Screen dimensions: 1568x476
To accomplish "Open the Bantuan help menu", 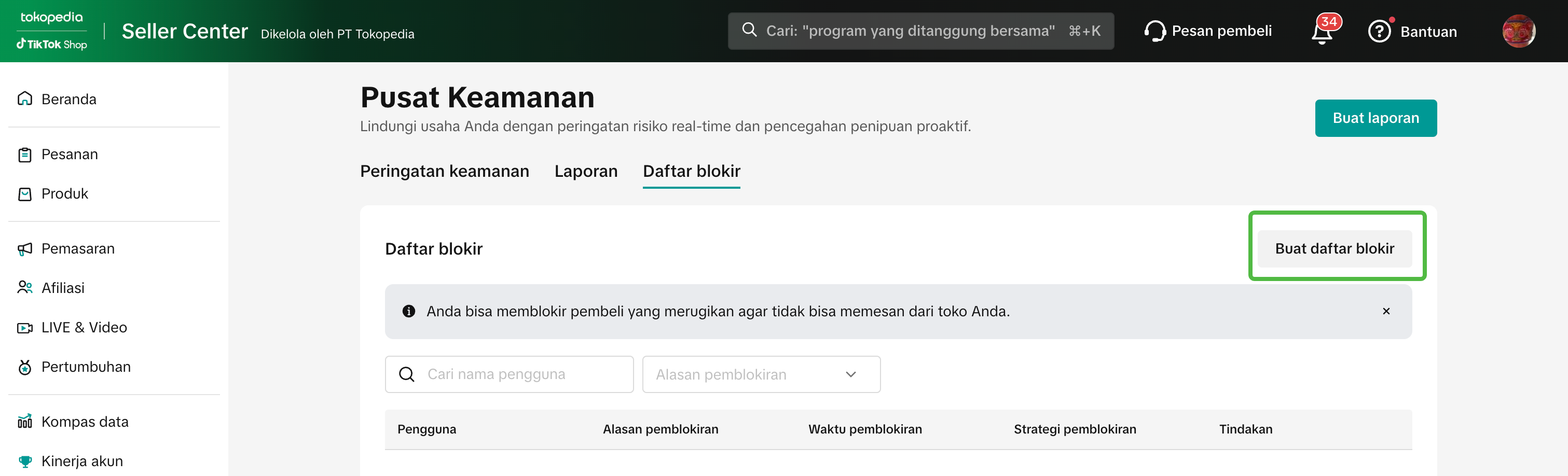I will [1412, 32].
